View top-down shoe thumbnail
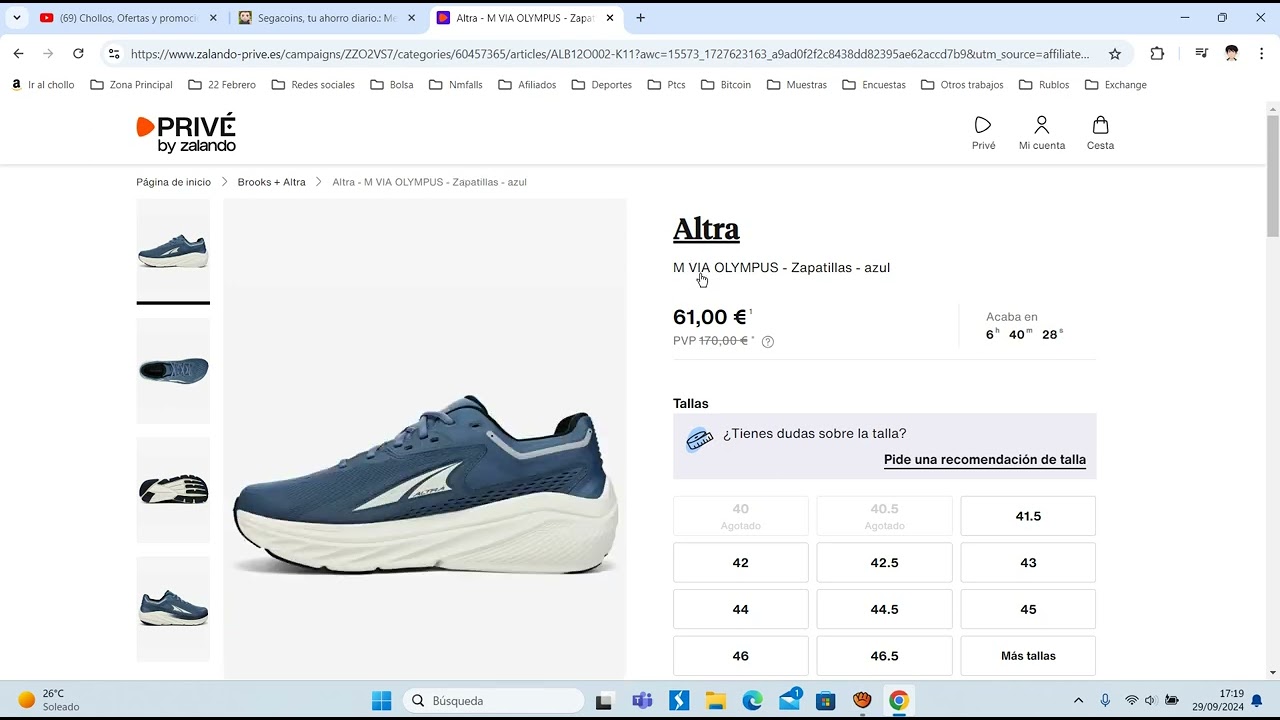This screenshot has width=1280, height=720. (x=173, y=371)
